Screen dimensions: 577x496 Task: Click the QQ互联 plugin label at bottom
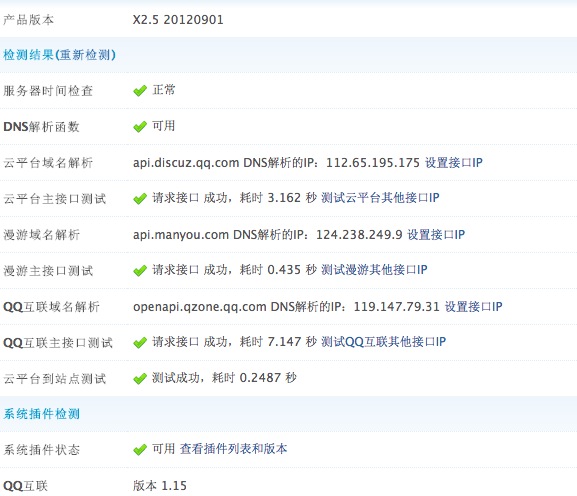[x=25, y=486]
